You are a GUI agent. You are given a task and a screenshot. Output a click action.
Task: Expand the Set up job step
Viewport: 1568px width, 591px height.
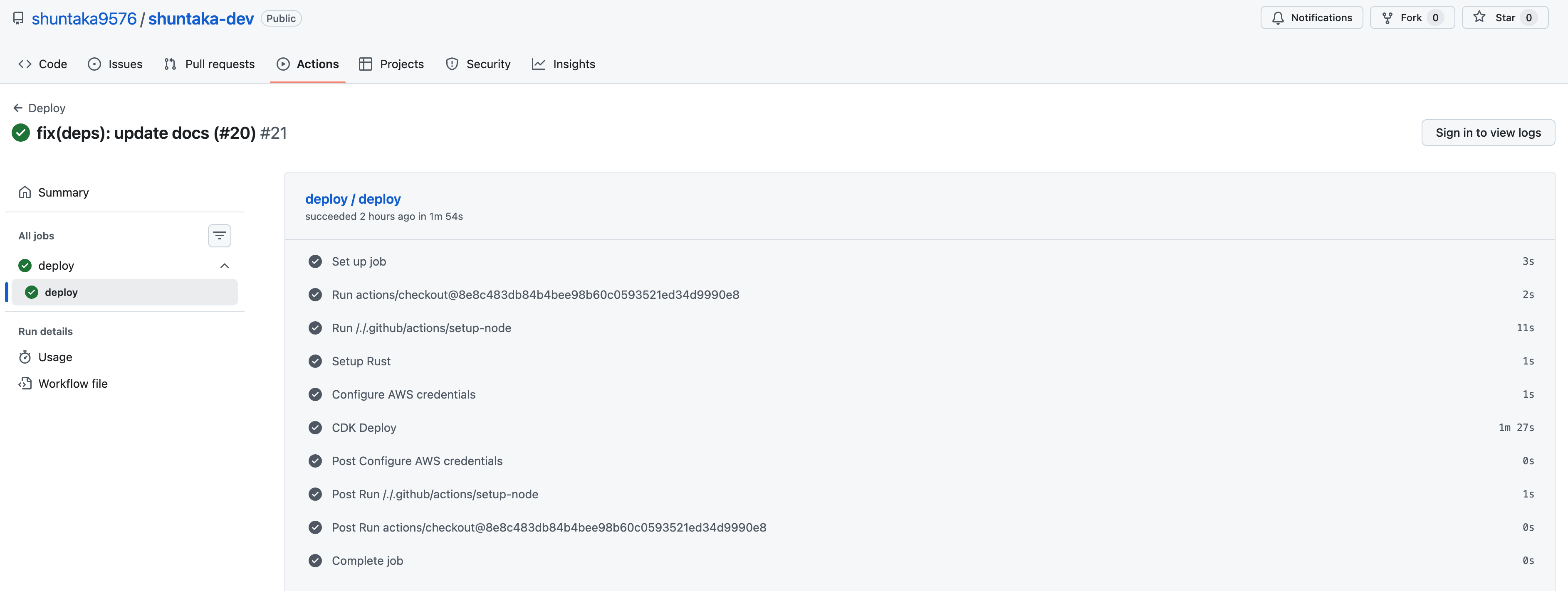(359, 261)
